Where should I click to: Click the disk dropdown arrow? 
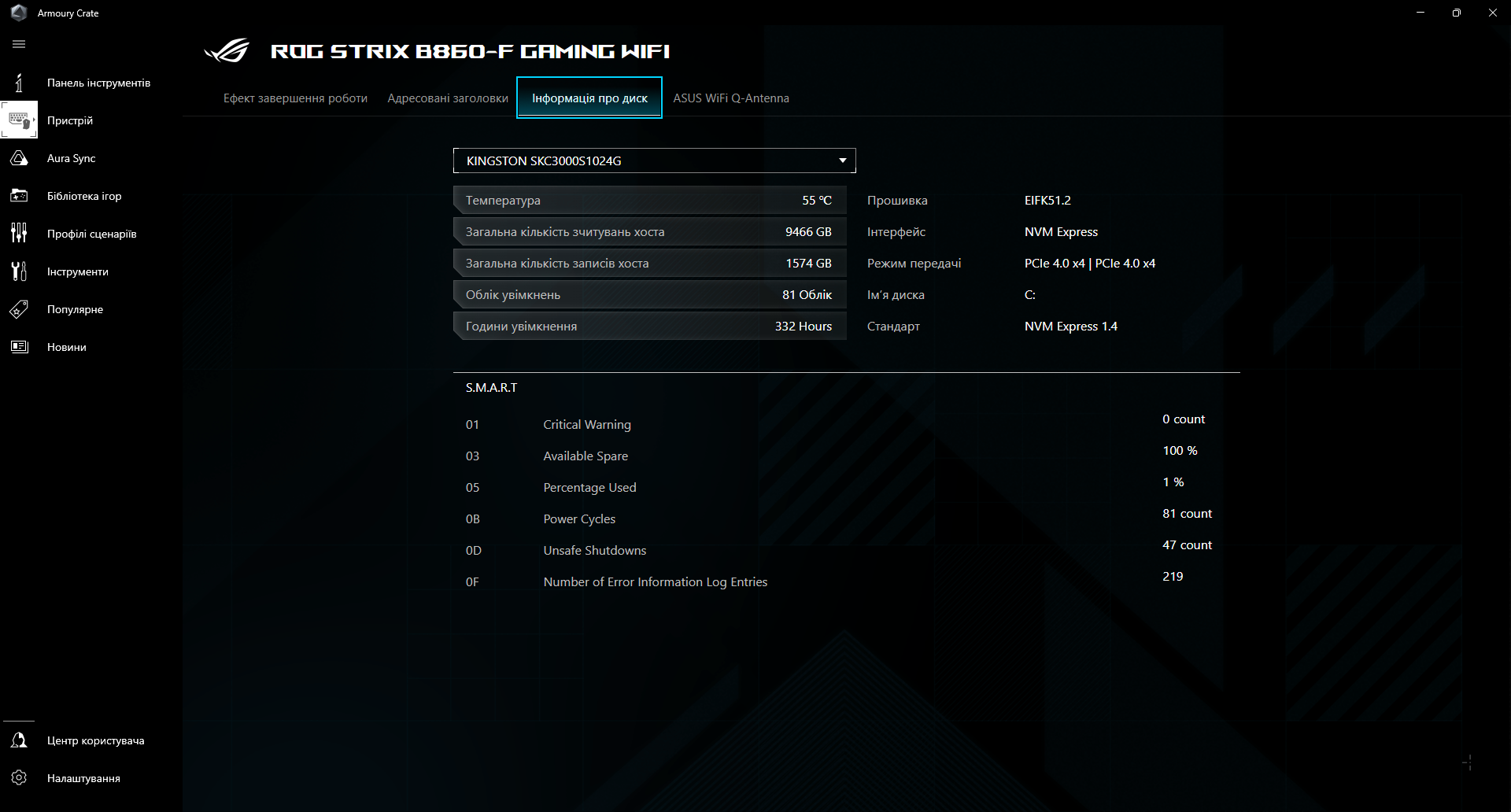[x=843, y=161]
